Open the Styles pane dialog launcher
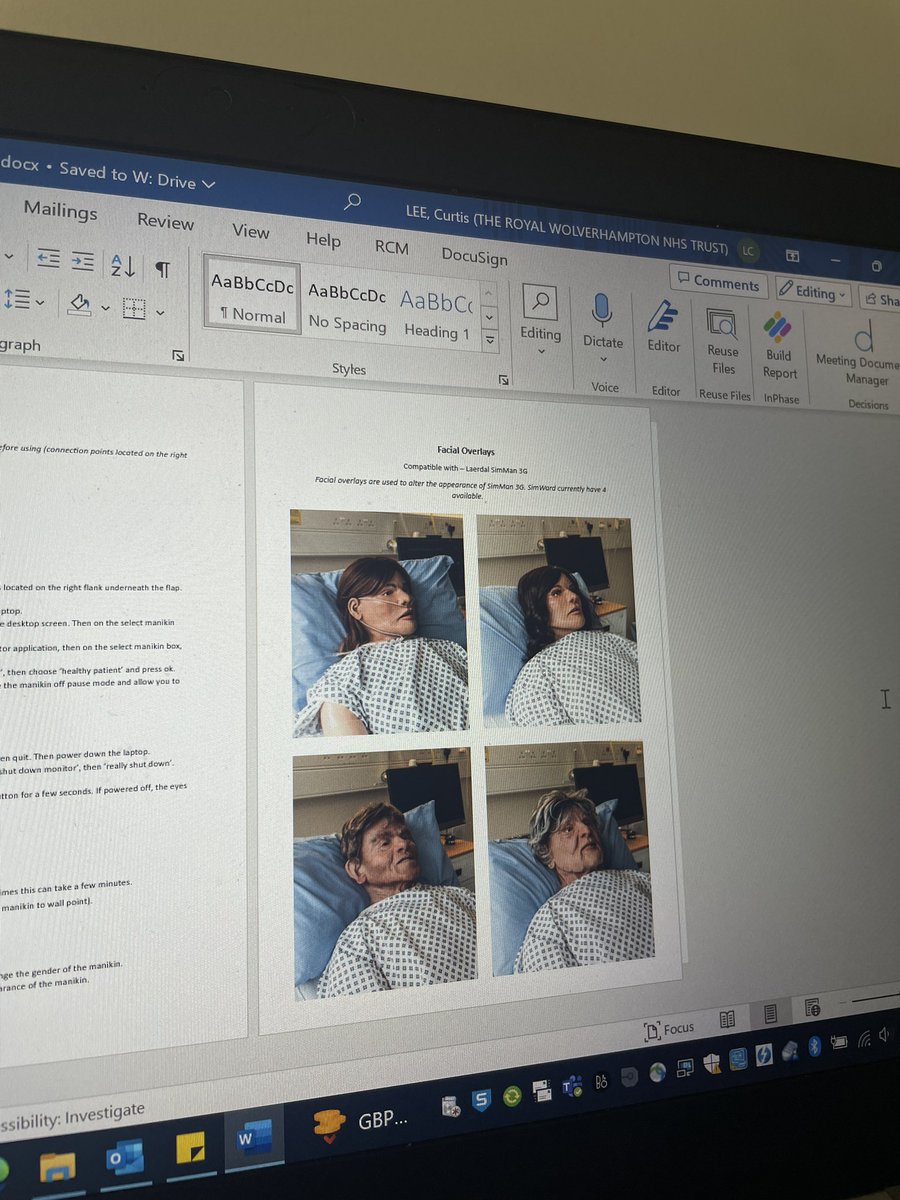Image resolution: width=900 pixels, height=1200 pixels. click(503, 380)
